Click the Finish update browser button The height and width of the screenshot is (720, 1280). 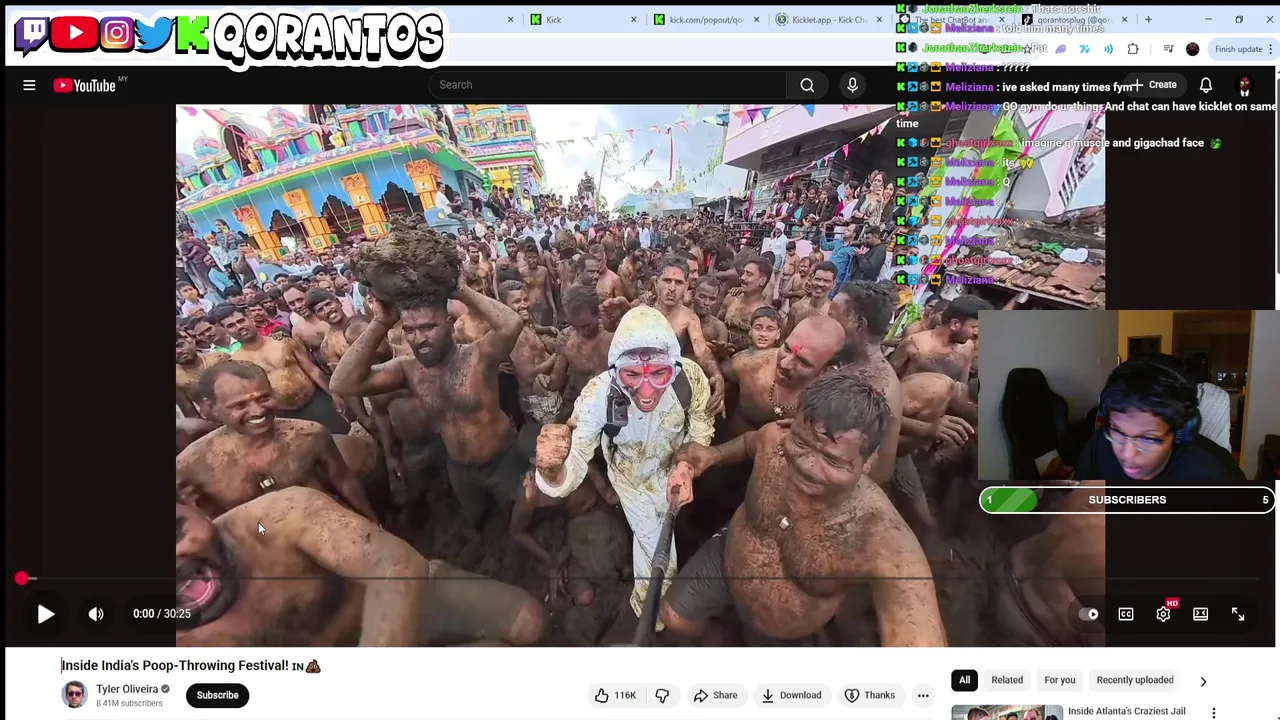click(1244, 49)
